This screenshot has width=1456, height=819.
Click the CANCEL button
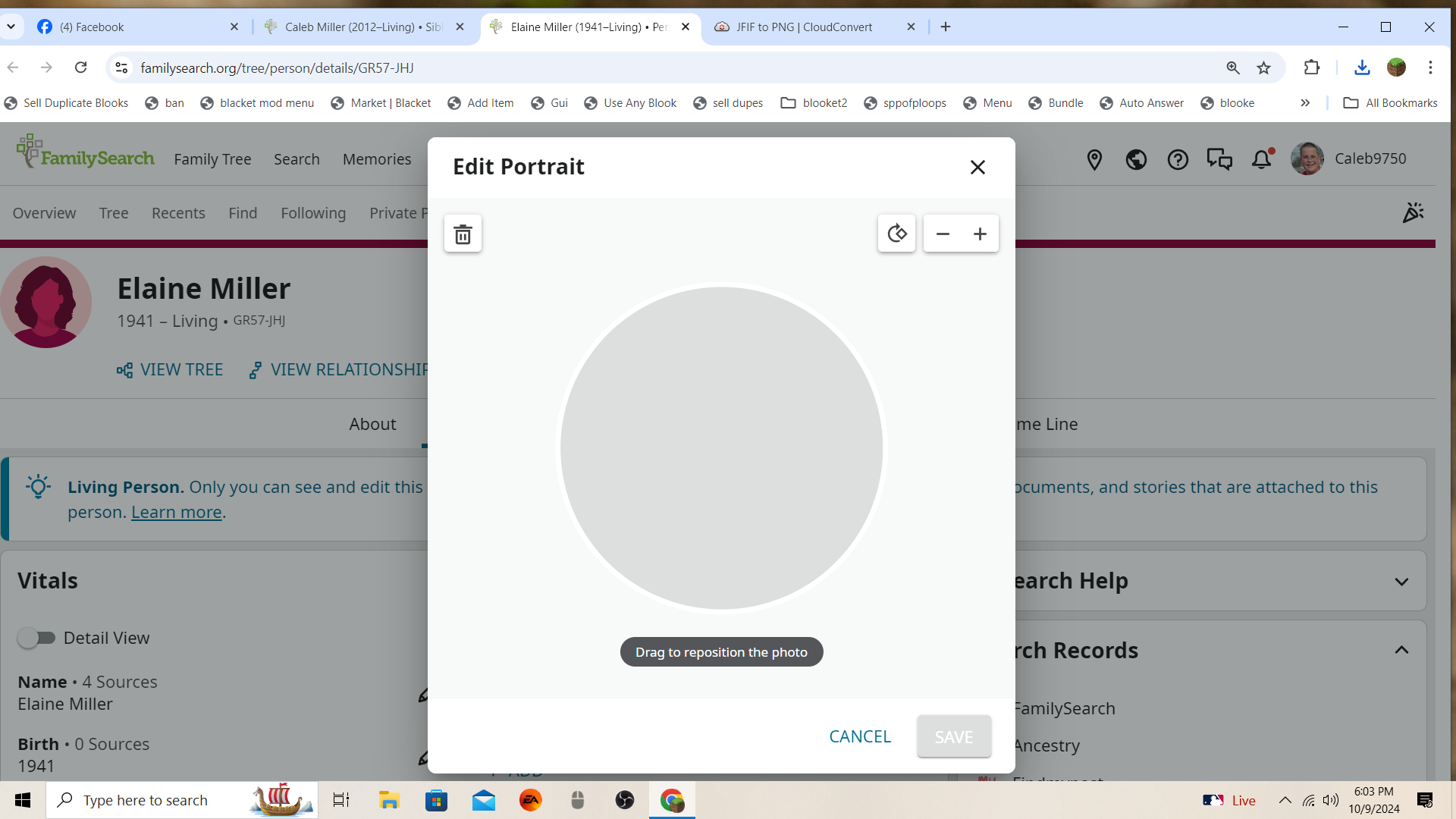pyautogui.click(x=860, y=736)
